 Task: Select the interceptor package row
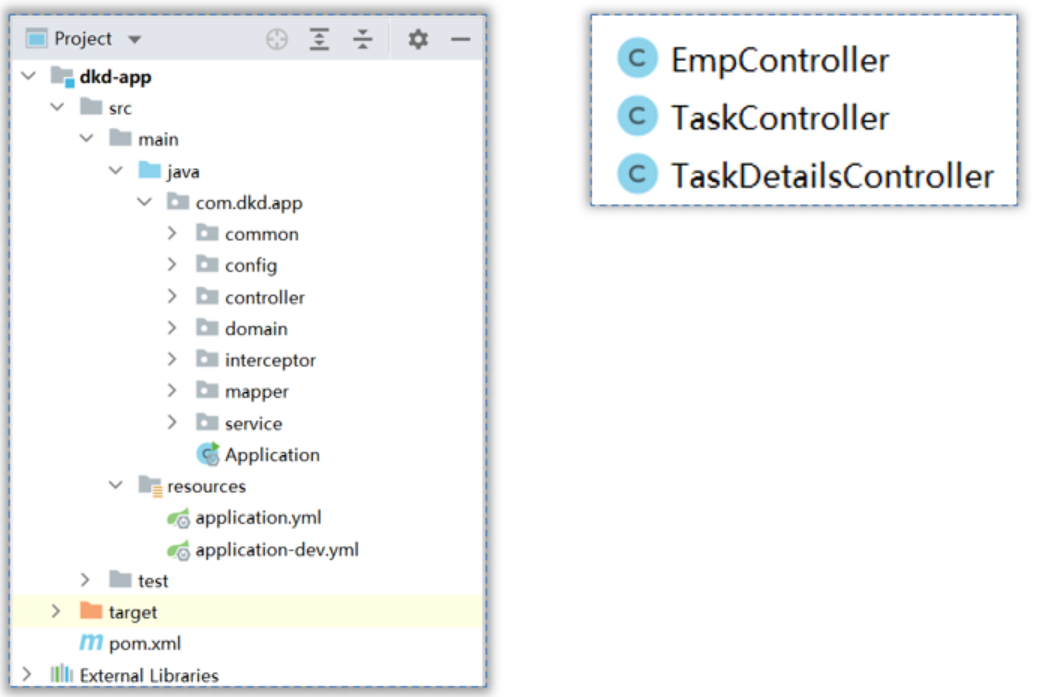point(248,360)
